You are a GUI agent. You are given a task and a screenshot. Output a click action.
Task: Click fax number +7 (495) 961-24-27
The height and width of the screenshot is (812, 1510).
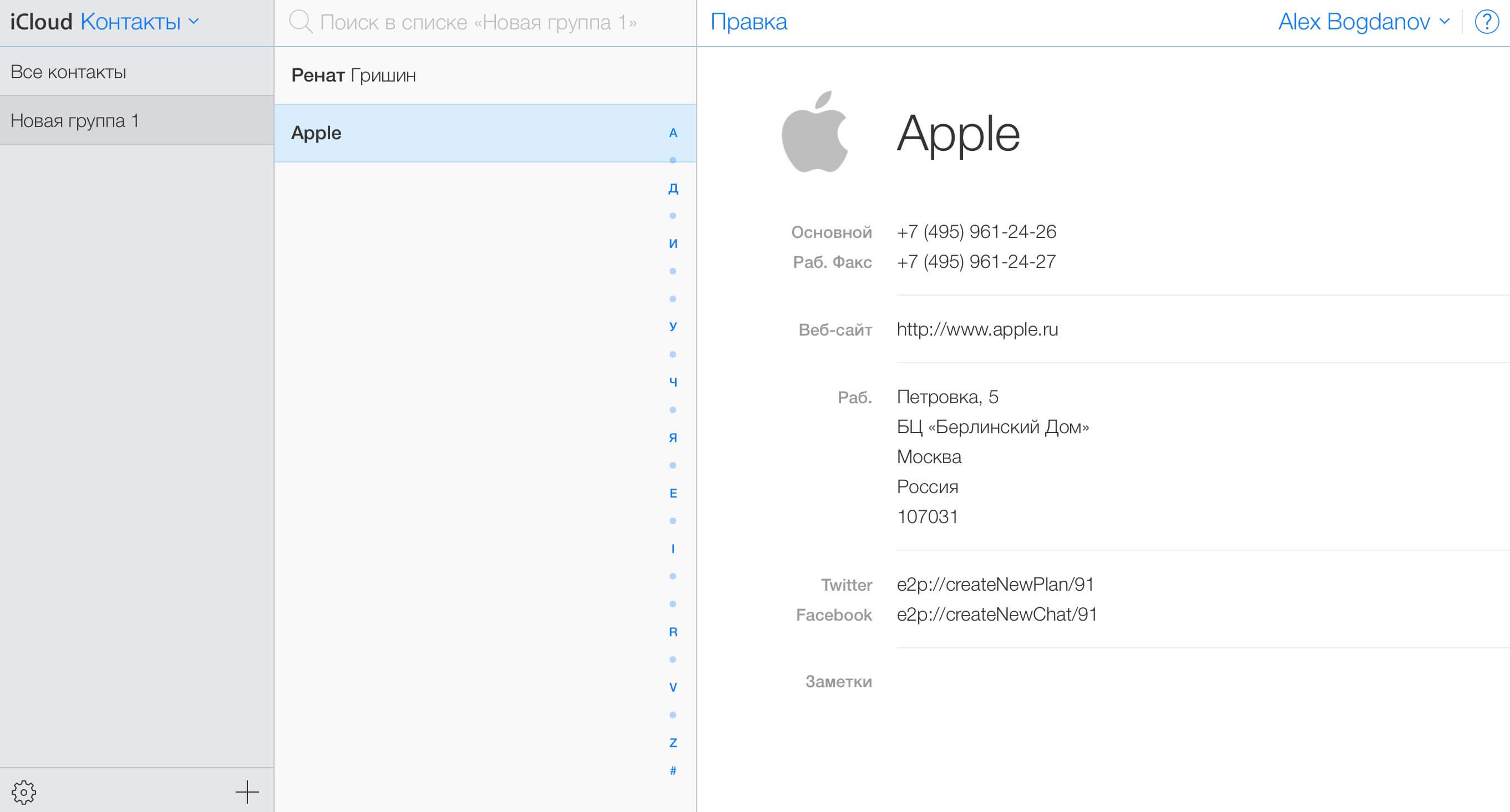(x=976, y=261)
